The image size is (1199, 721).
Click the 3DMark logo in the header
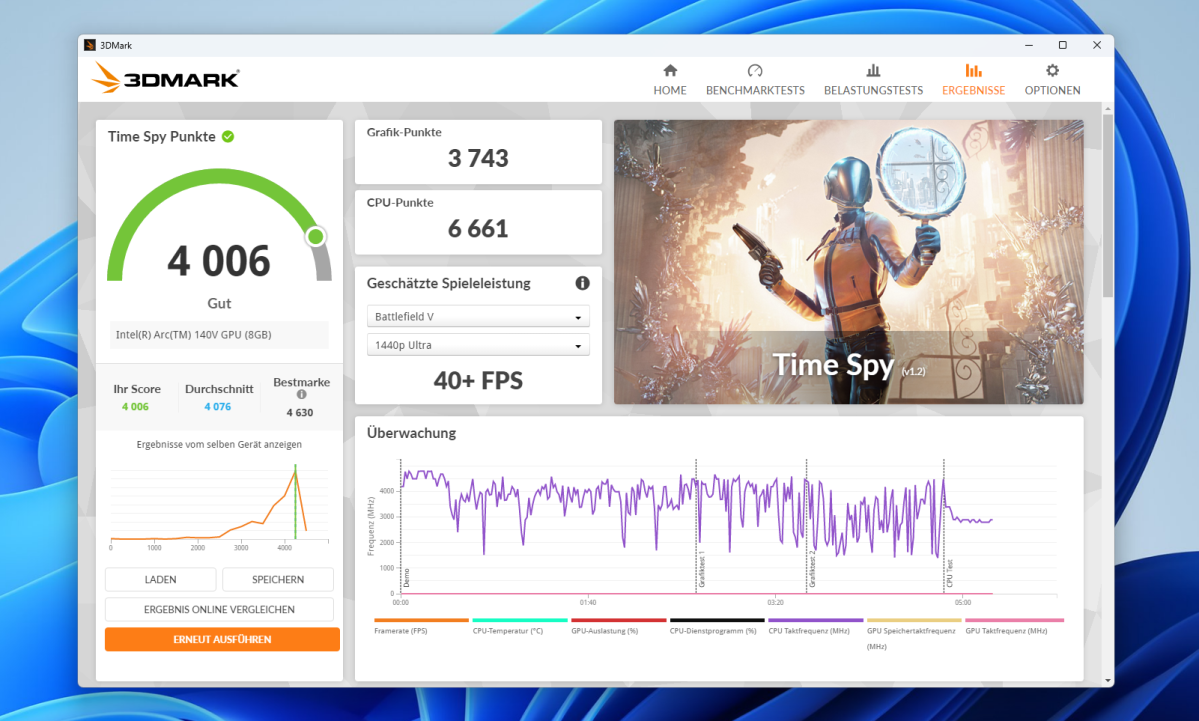coord(165,78)
